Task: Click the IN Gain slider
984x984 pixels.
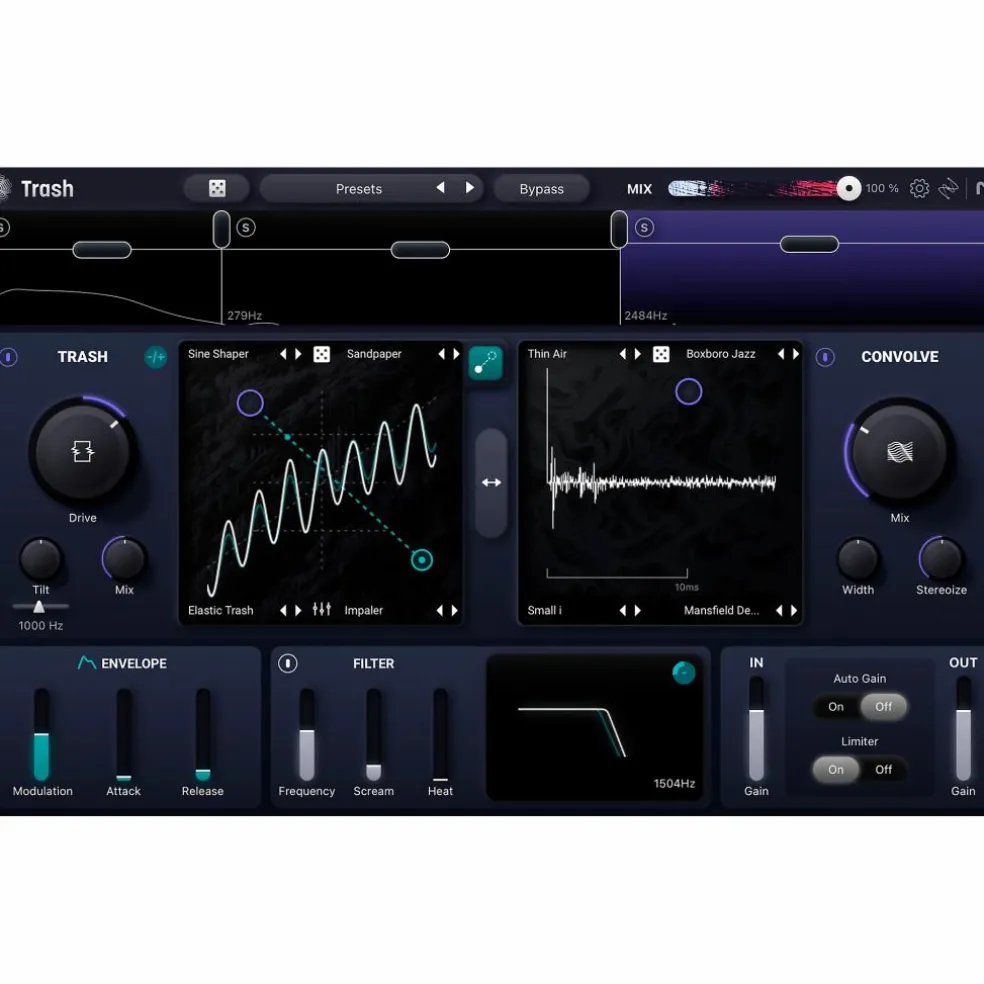Action: (x=756, y=728)
